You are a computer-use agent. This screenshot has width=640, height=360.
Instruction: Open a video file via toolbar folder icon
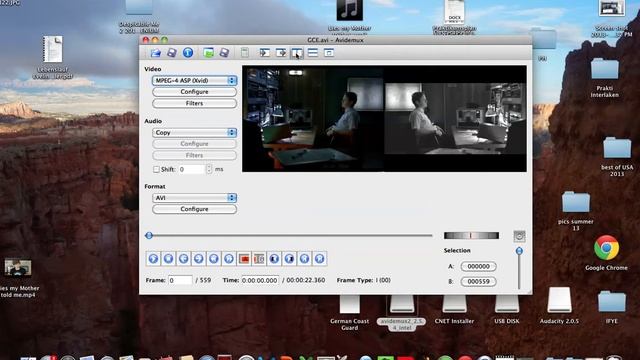[156, 53]
